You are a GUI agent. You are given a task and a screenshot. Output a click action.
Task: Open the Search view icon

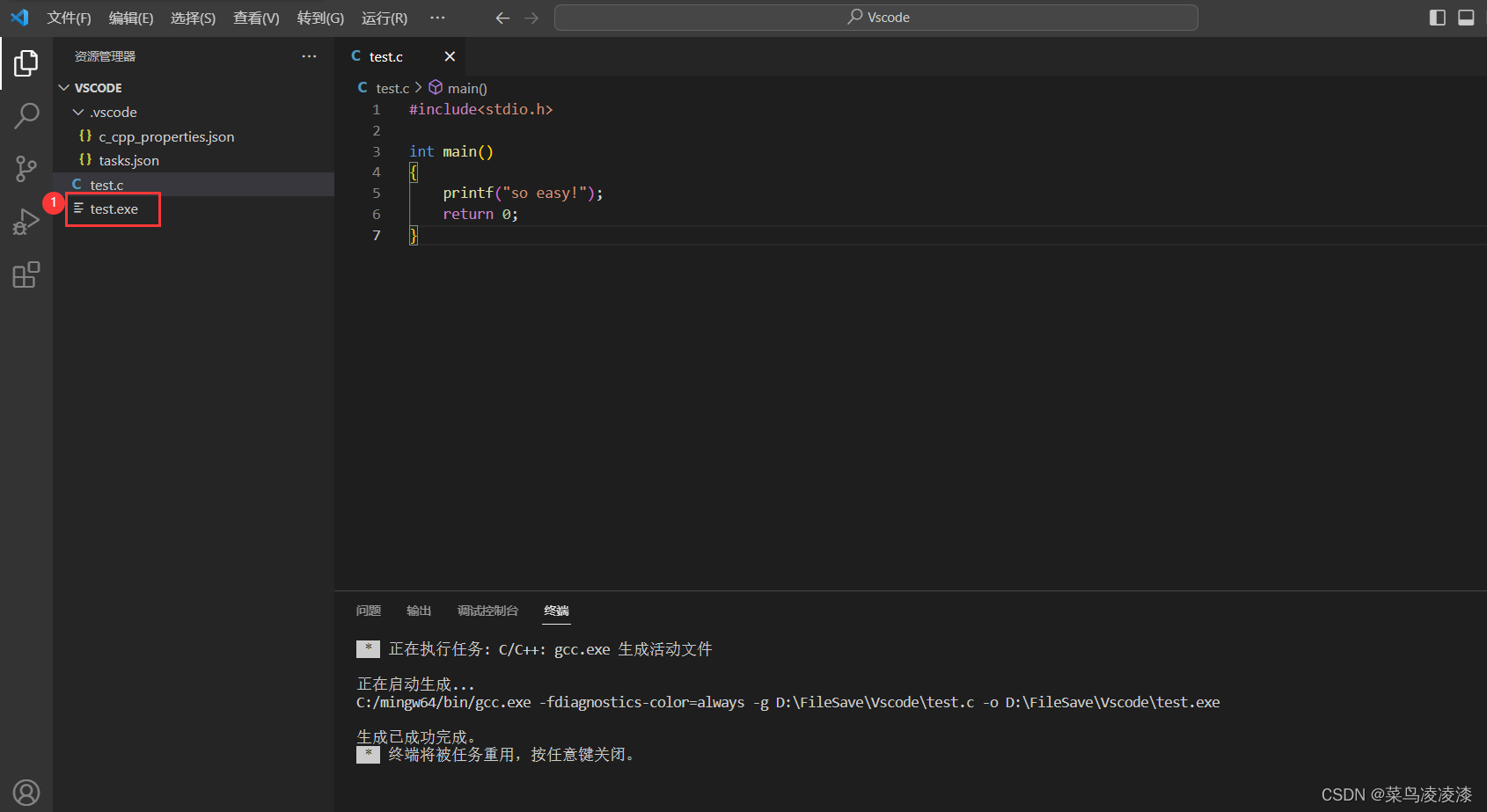point(26,115)
